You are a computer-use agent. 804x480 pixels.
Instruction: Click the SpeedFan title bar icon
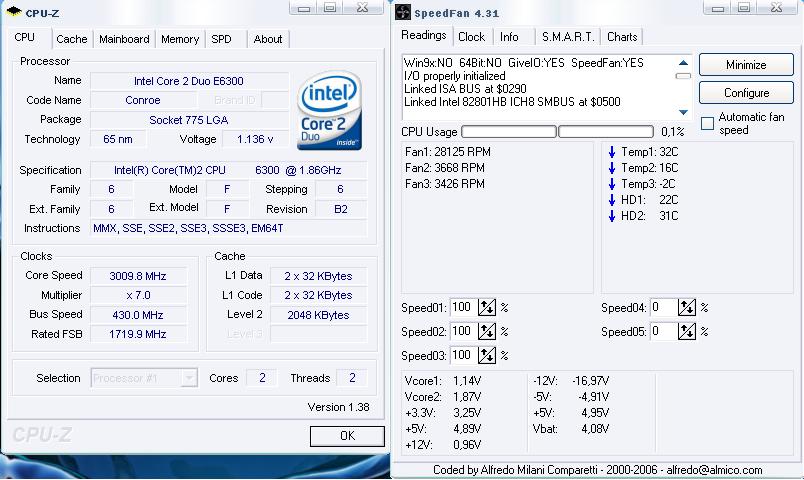[403, 12]
